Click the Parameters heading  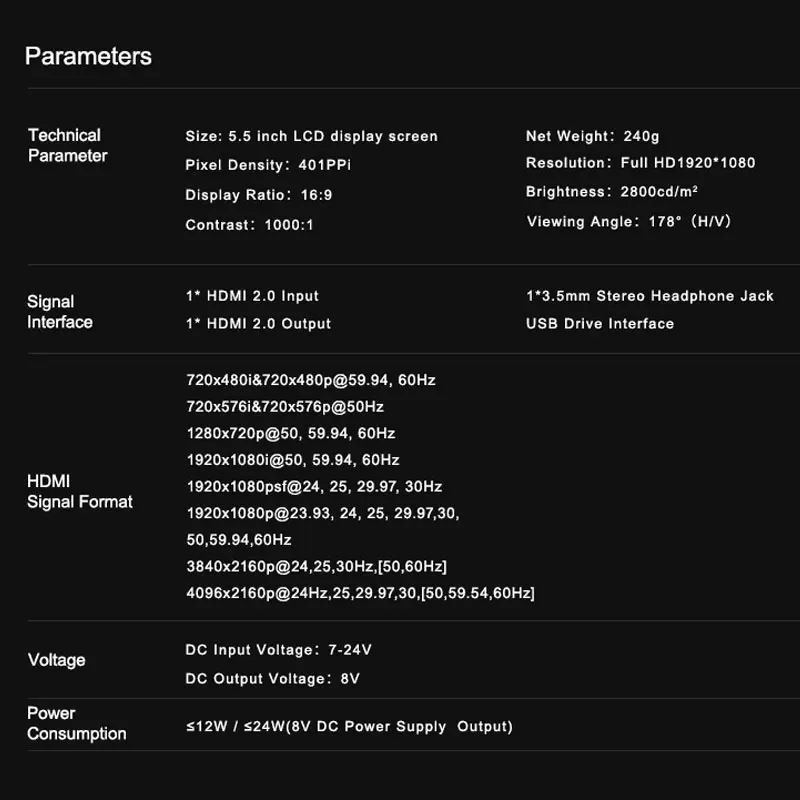coord(88,56)
